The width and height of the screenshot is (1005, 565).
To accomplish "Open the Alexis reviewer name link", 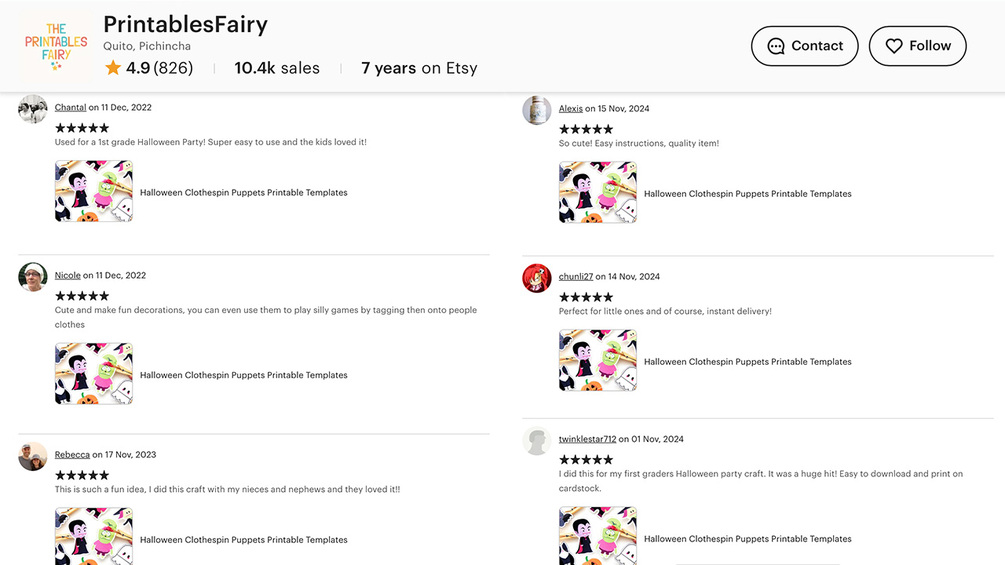I will click(571, 108).
